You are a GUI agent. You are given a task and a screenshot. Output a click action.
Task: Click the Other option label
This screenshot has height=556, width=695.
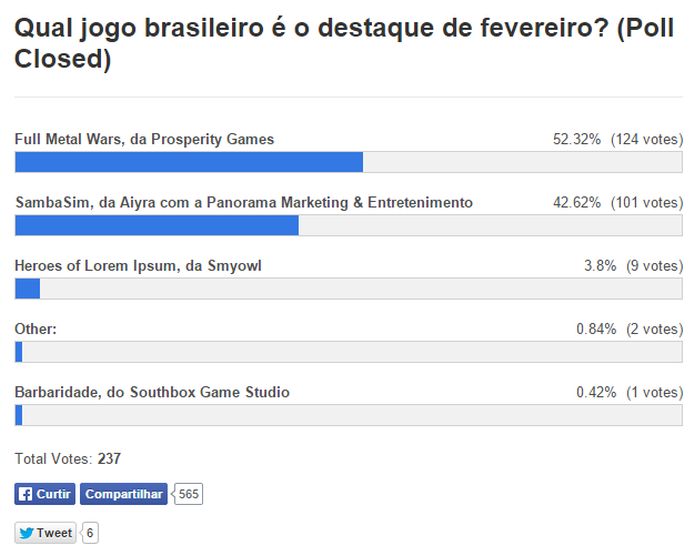point(36,329)
